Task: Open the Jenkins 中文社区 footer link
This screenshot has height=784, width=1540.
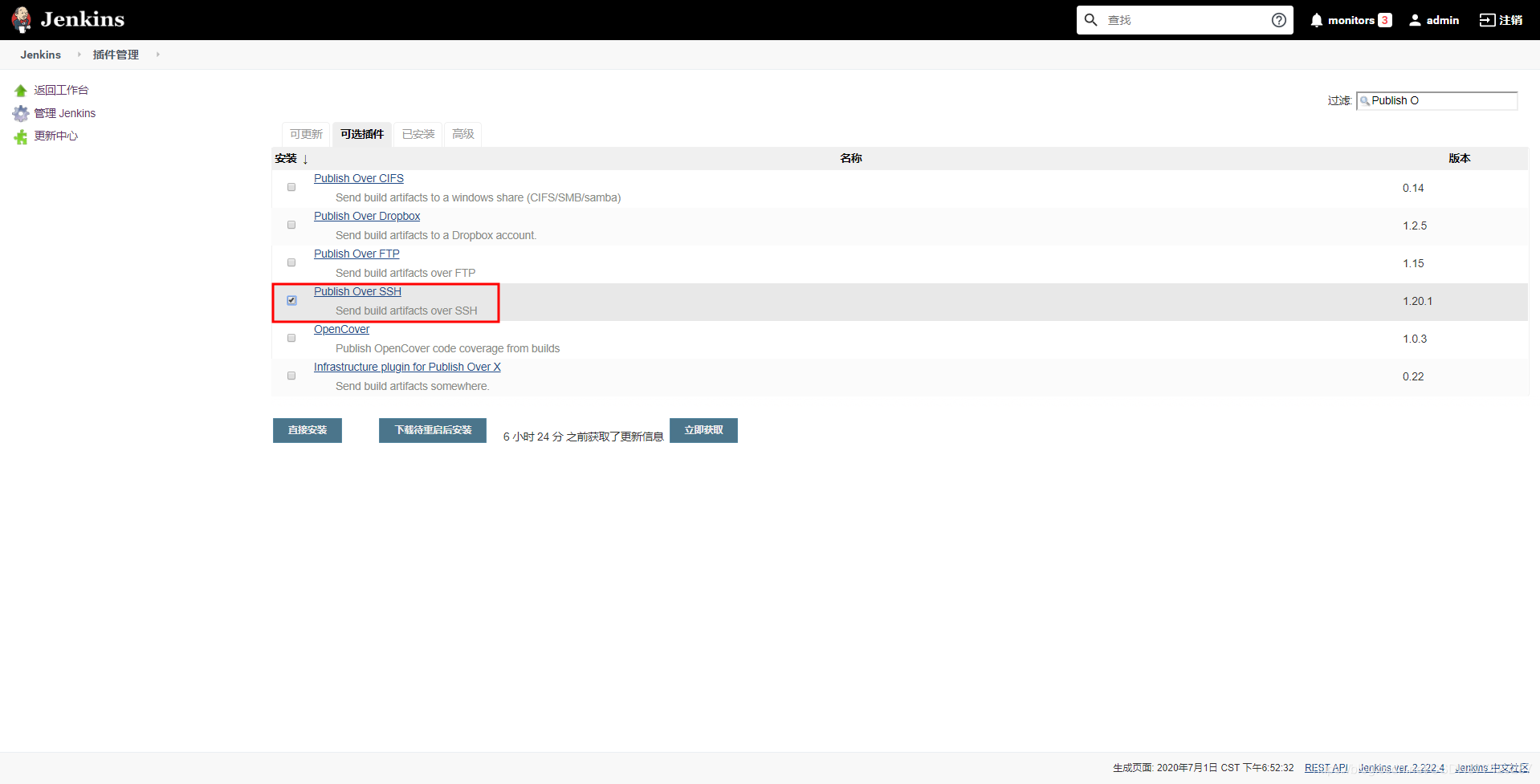Action: click(x=1492, y=768)
